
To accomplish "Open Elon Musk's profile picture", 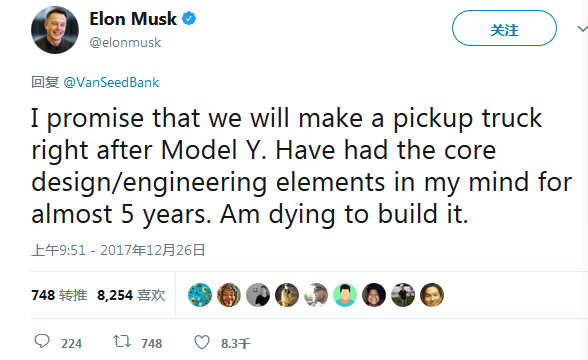I will (55, 30).
